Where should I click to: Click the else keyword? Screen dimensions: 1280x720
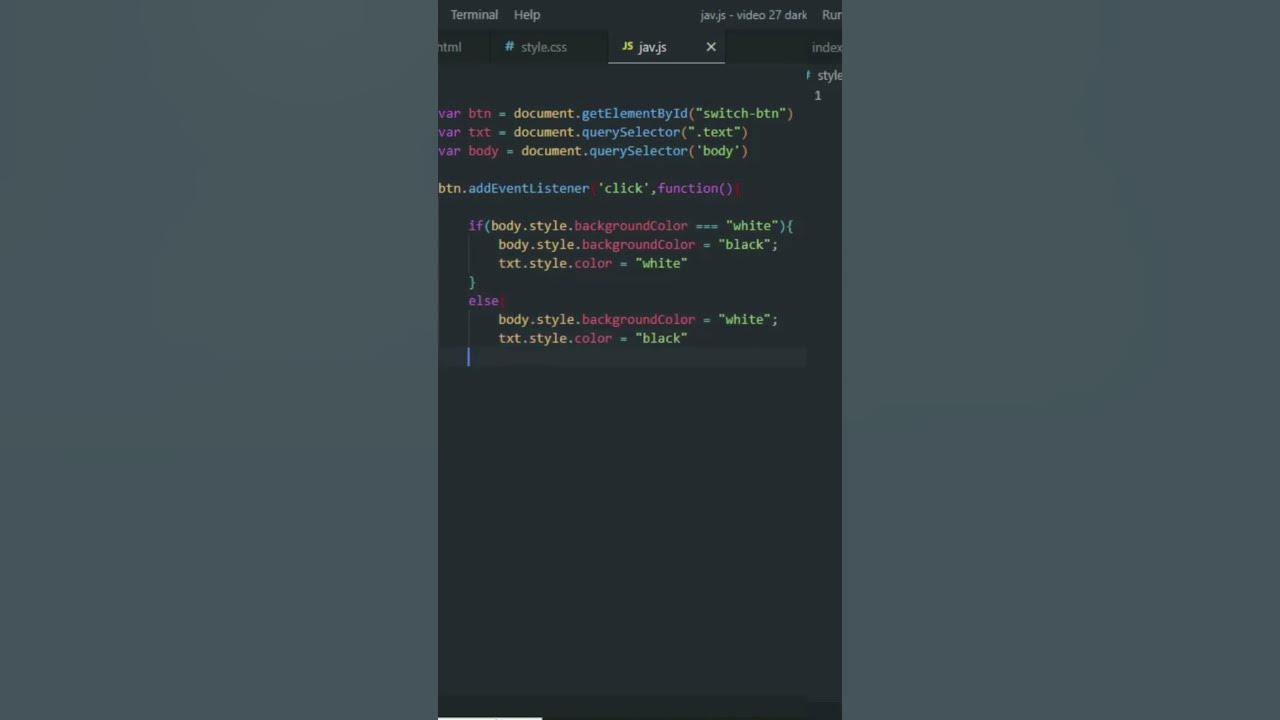(483, 301)
